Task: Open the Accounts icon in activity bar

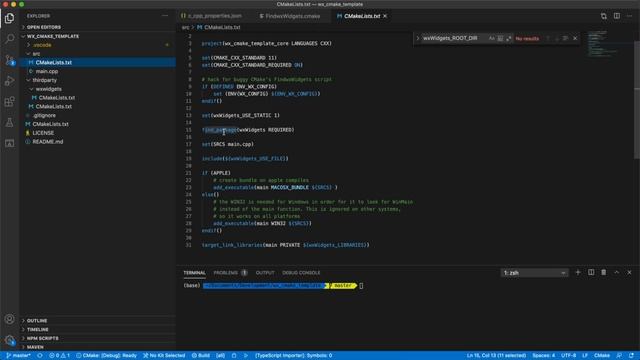Action: tap(9, 319)
